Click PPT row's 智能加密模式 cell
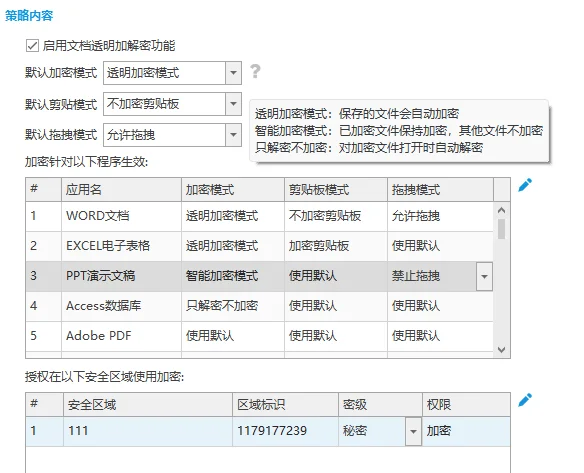The width and height of the screenshot is (584, 473). (233, 276)
